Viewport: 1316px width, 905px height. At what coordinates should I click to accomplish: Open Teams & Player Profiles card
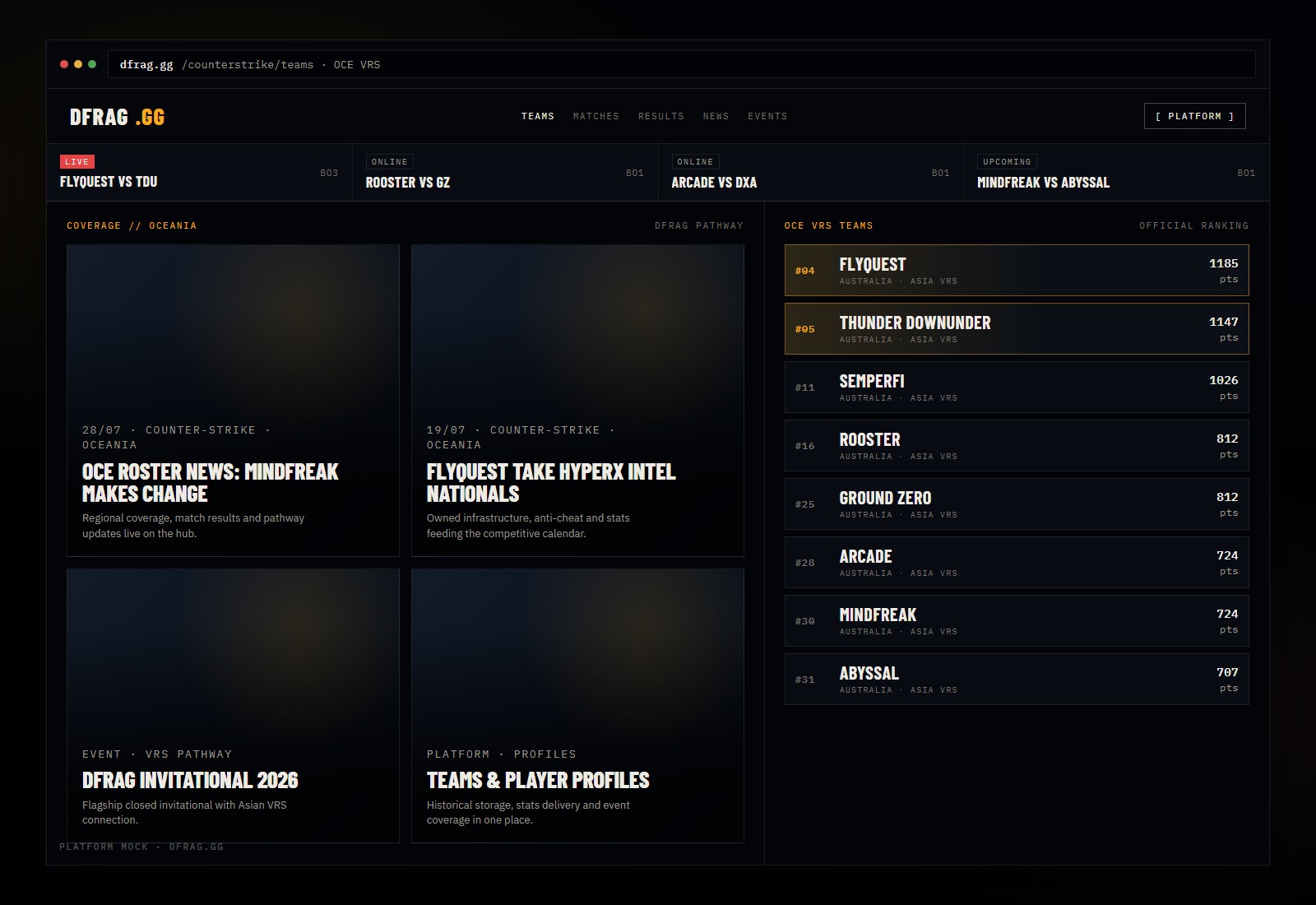(x=577, y=705)
